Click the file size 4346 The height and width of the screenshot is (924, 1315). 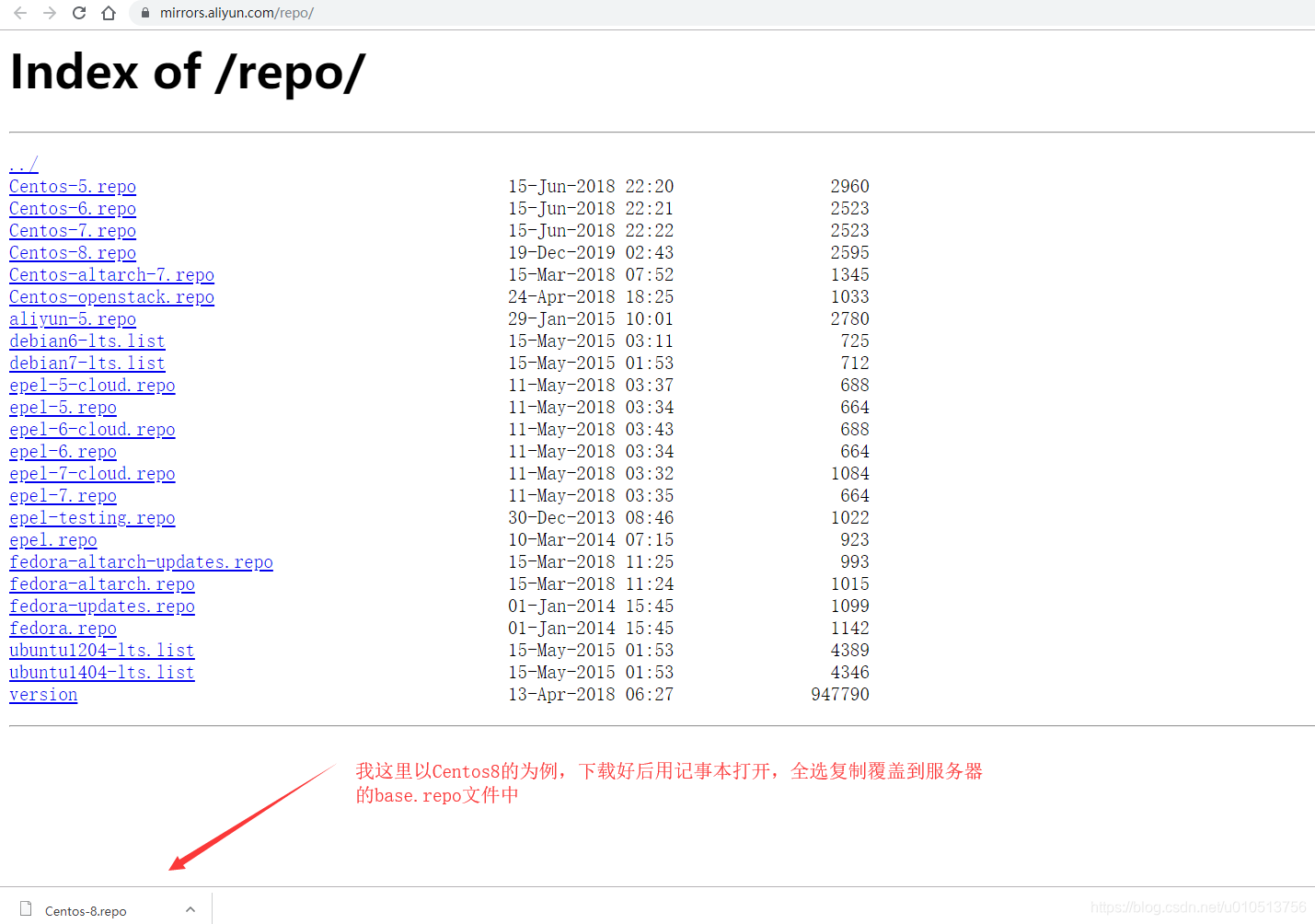[850, 673]
